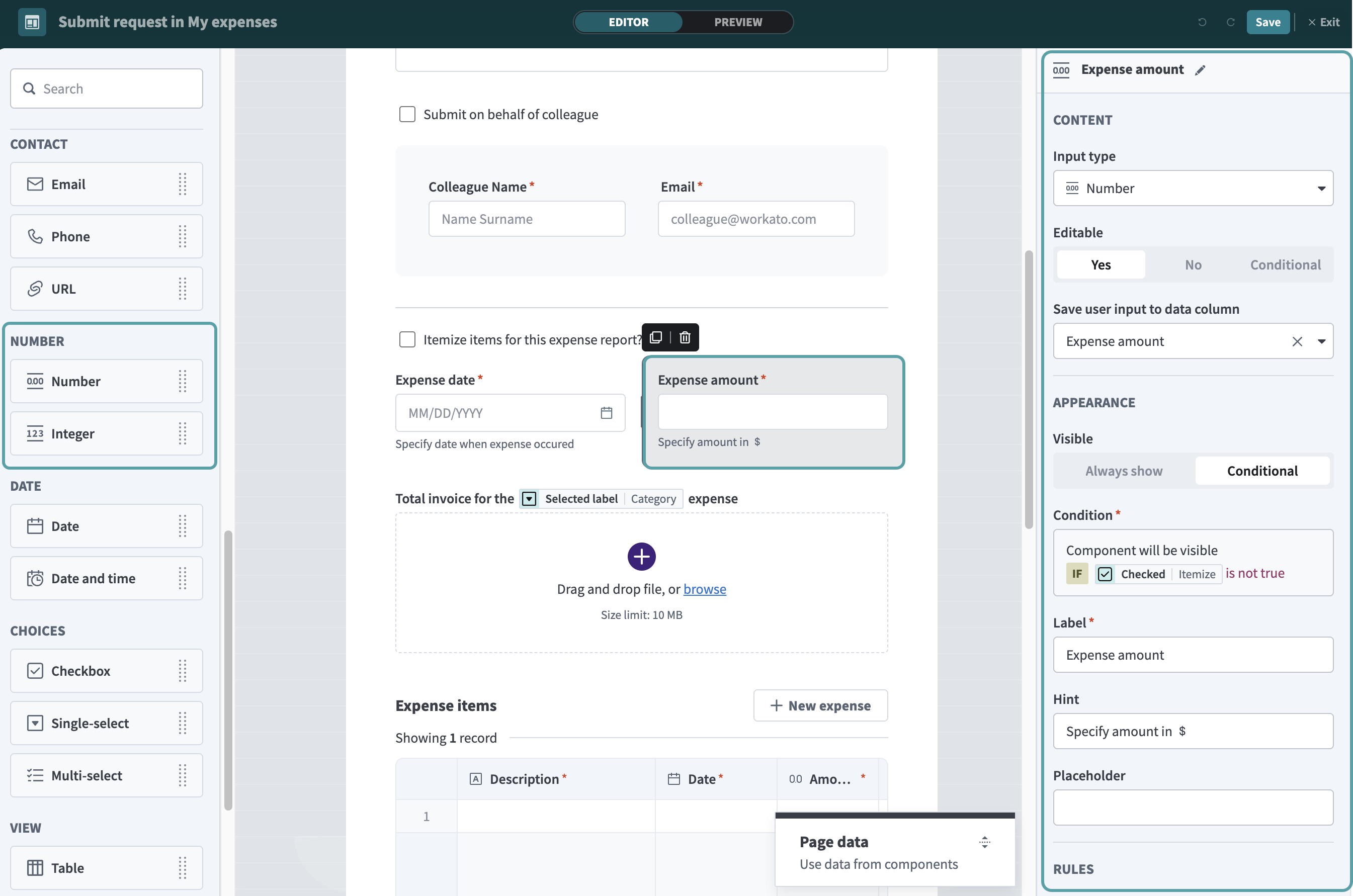The image size is (1353, 896).
Task: Add a New expense row
Action: coord(820,705)
